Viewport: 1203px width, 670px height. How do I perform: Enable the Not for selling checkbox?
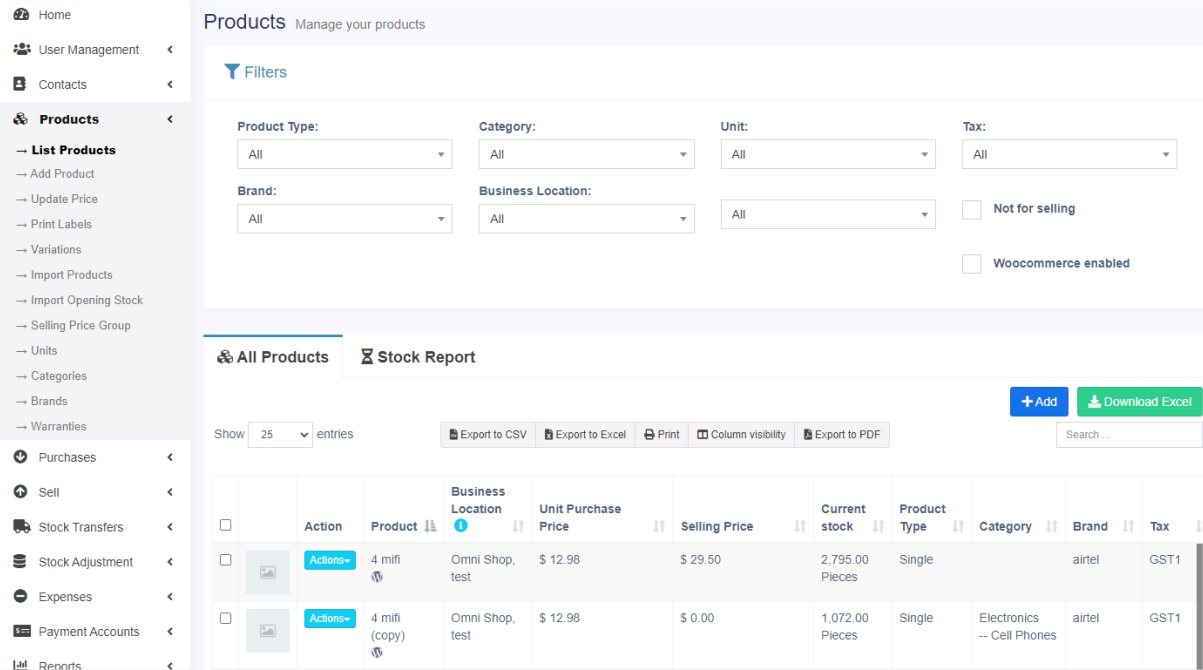[x=971, y=209]
